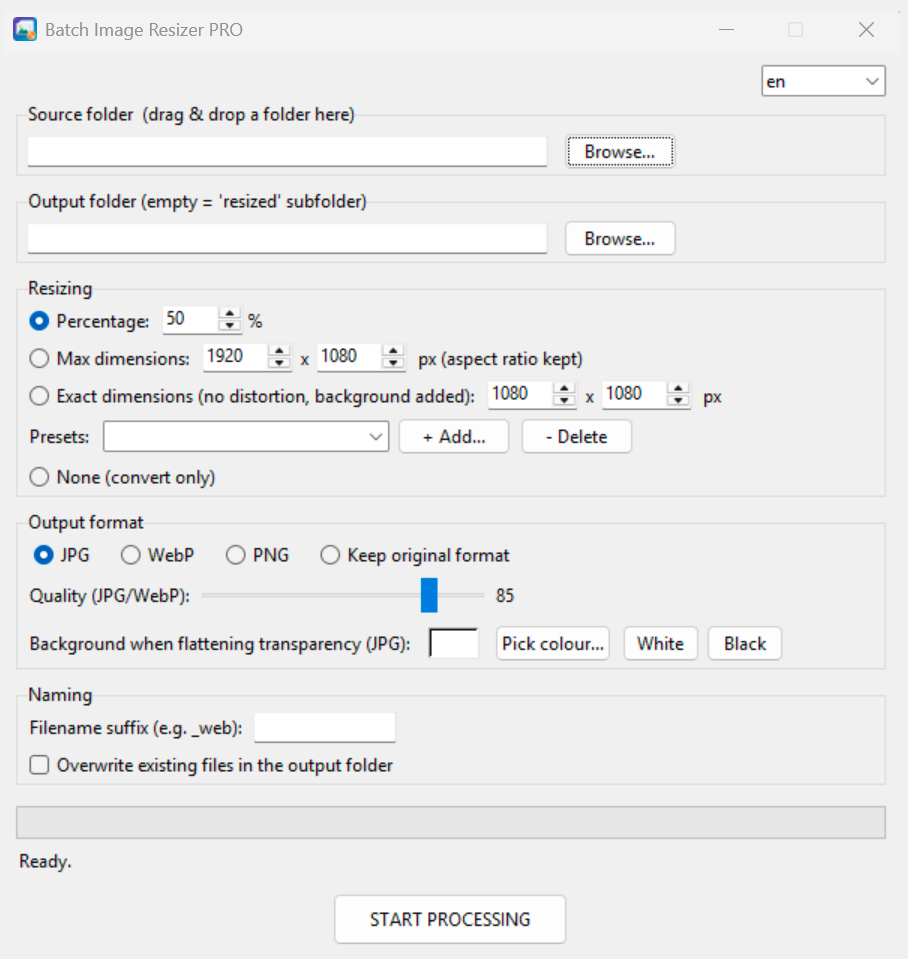Decrease Max dimensions height with down arrow
Screen dimensions: 908x959
[x=393, y=364]
